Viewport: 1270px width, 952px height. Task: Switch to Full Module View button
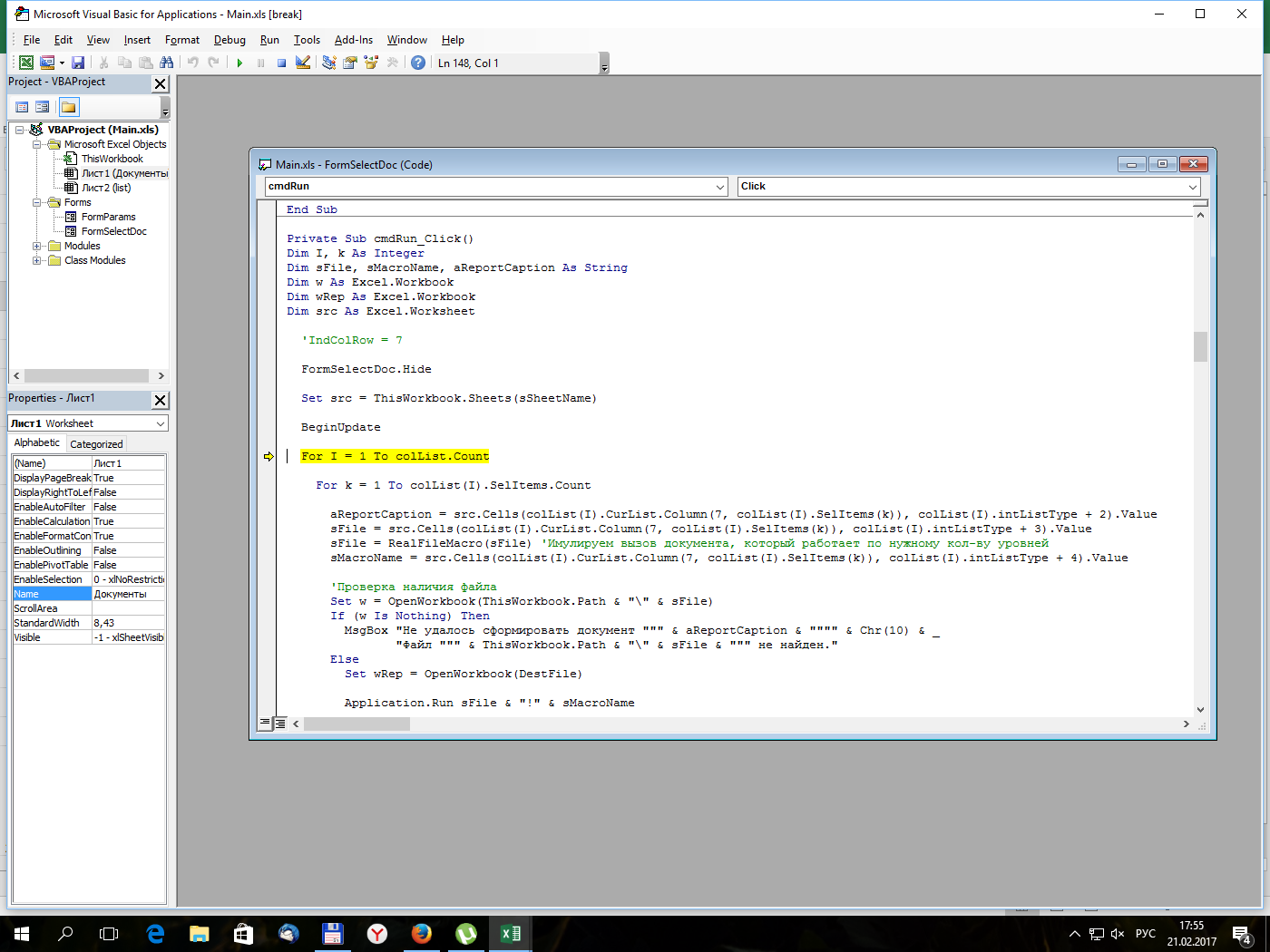280,724
